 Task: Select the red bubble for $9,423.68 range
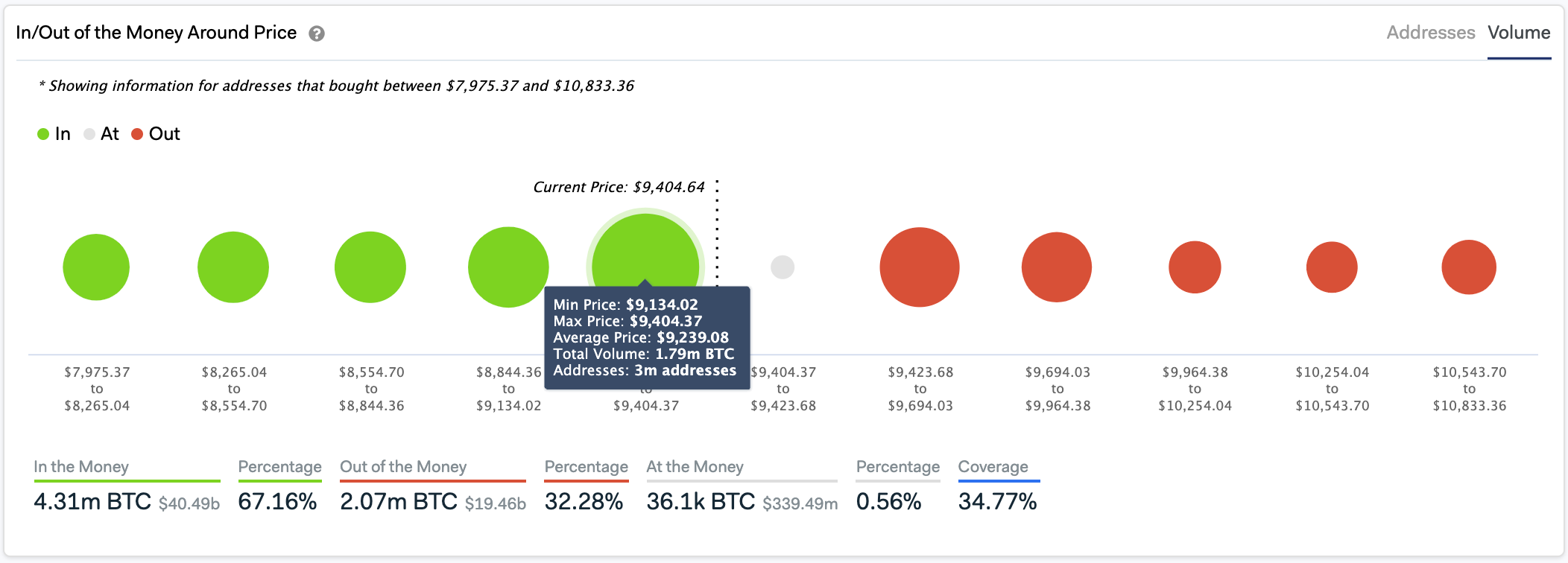tap(920, 266)
